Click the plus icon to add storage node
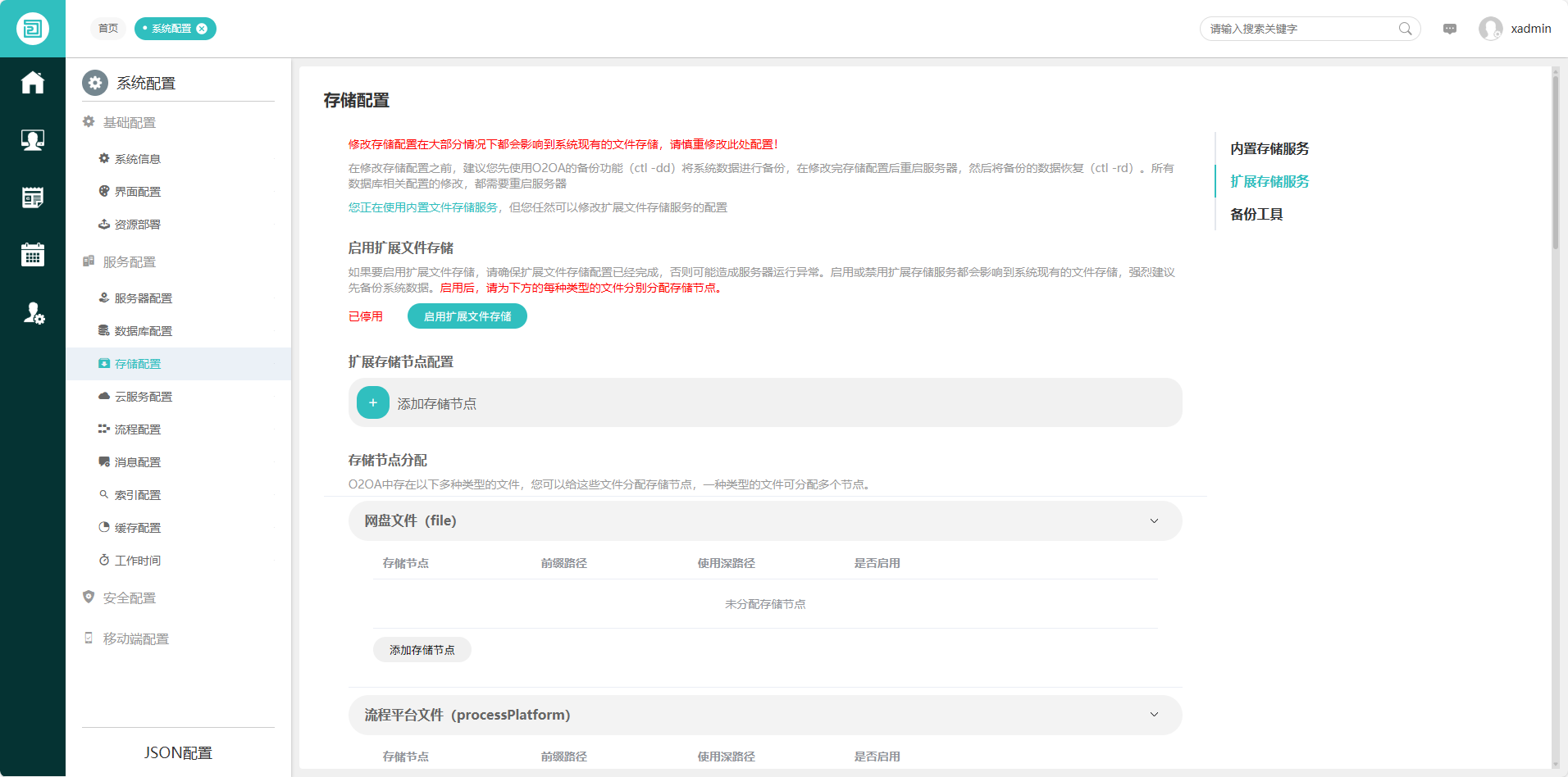The height and width of the screenshot is (777, 1568). (373, 402)
